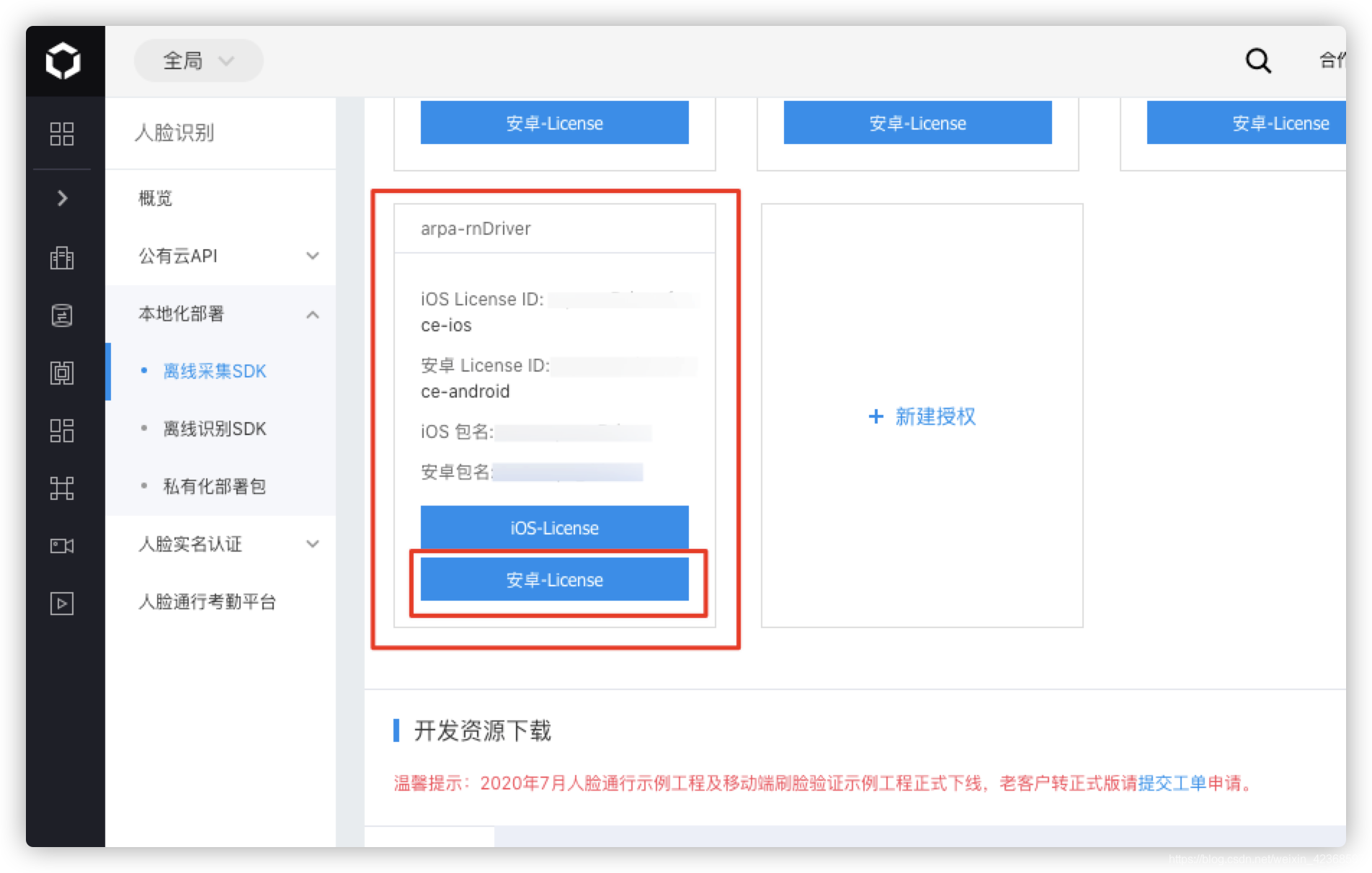The image size is (1372, 873).
Task: Click the arrow chevron icon in the sidebar
Action: click(x=63, y=198)
